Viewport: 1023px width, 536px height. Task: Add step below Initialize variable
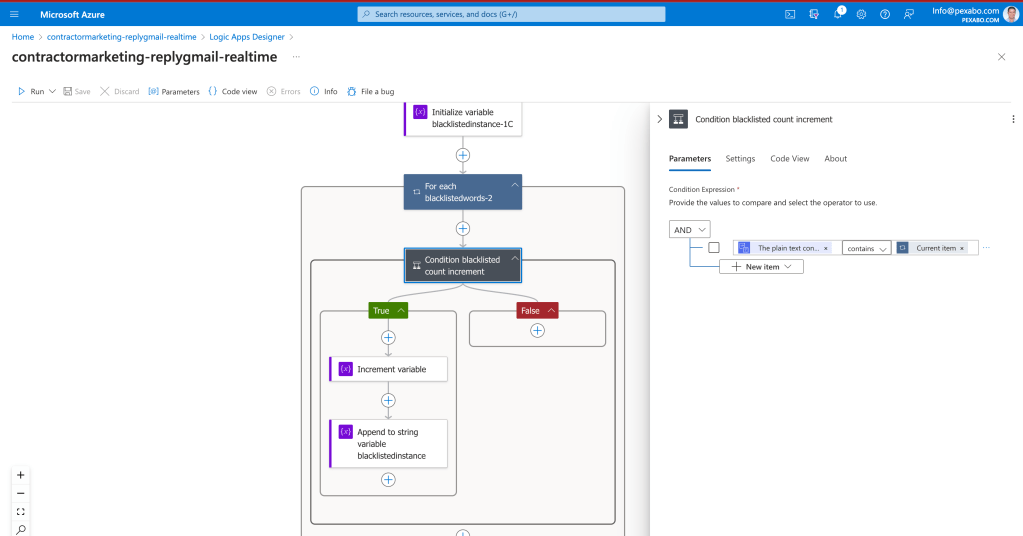point(463,155)
